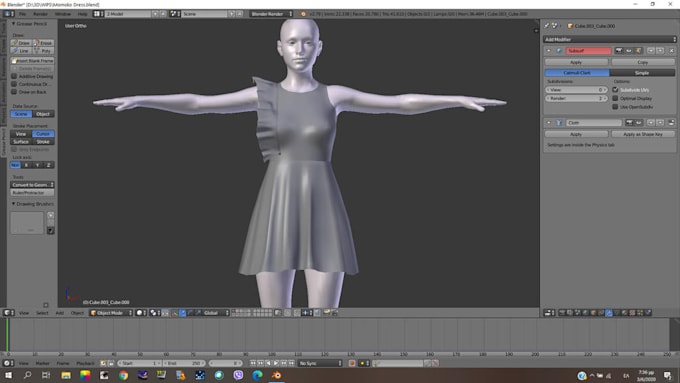Lock axis to Z
The height and width of the screenshot is (383, 680).
(49, 165)
